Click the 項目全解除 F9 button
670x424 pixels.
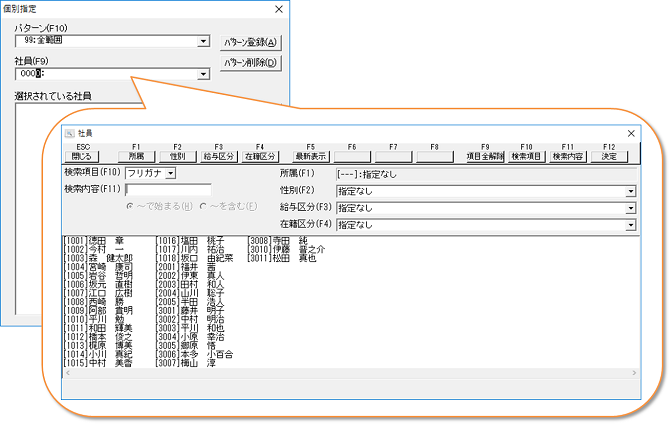pos(485,156)
